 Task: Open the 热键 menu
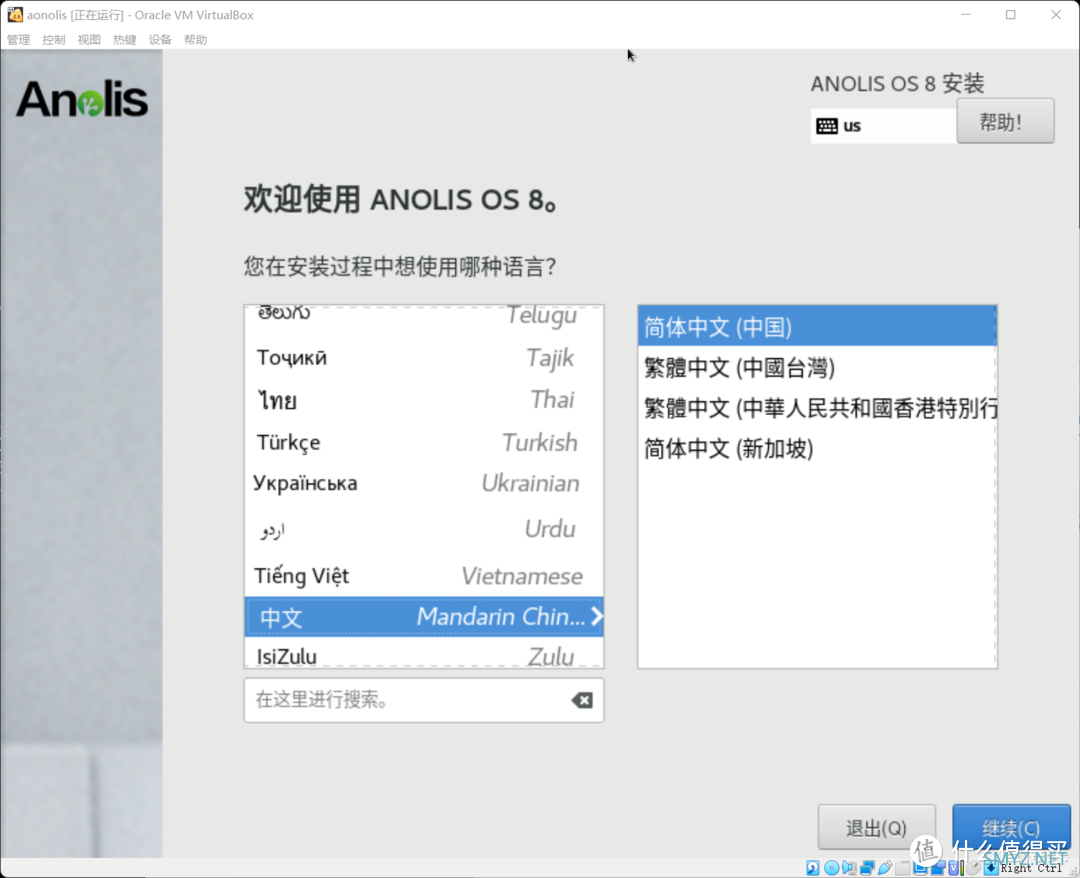(x=125, y=40)
